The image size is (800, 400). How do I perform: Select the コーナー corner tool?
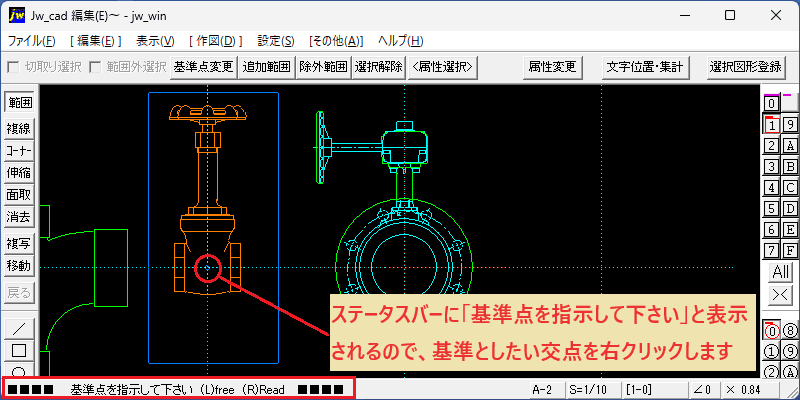click(x=19, y=151)
